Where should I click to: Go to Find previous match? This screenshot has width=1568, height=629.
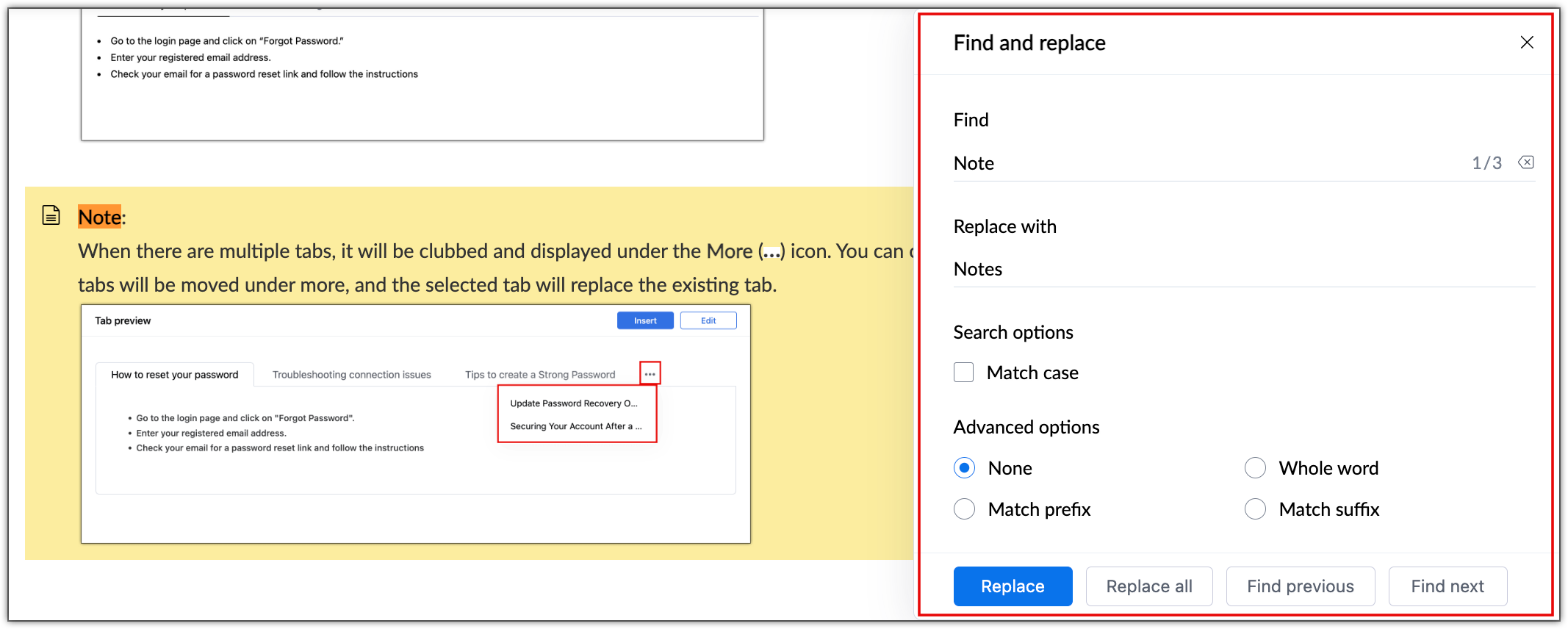(1300, 586)
